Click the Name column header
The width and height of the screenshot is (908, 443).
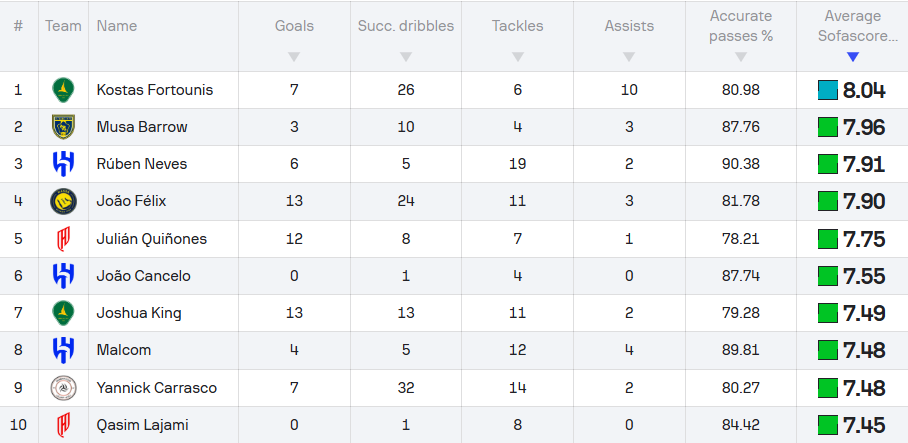pyautogui.click(x=117, y=26)
